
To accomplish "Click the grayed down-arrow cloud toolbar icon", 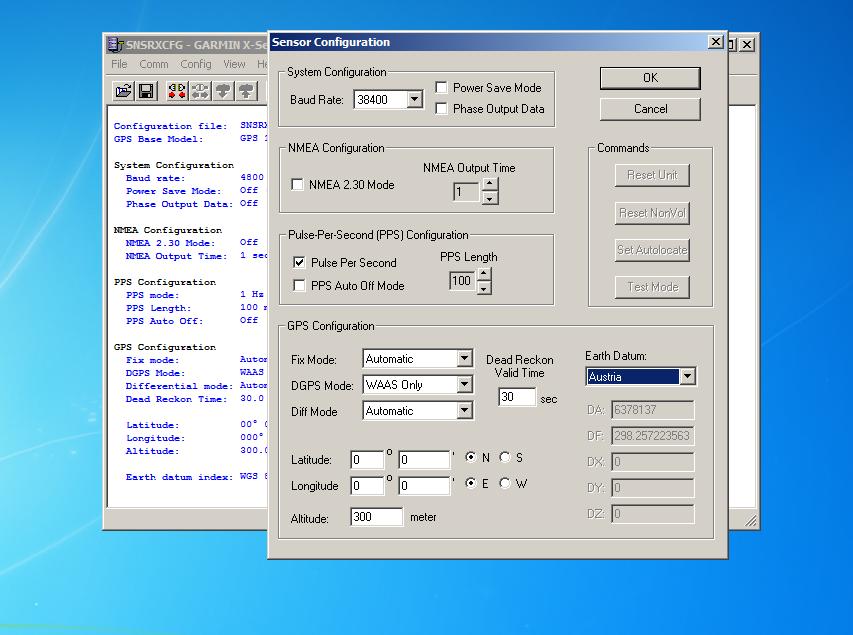I will click(x=223, y=91).
